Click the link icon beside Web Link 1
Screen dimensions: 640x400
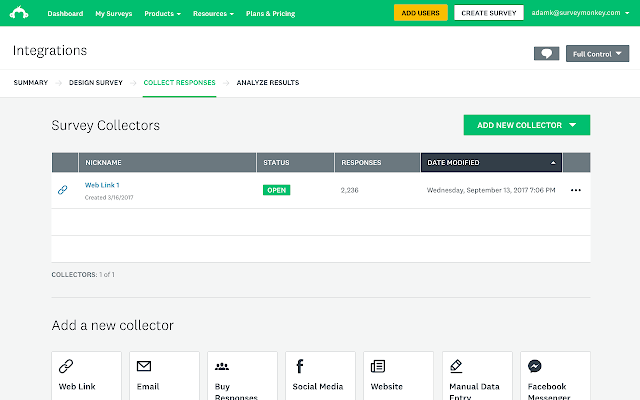pos(62,190)
